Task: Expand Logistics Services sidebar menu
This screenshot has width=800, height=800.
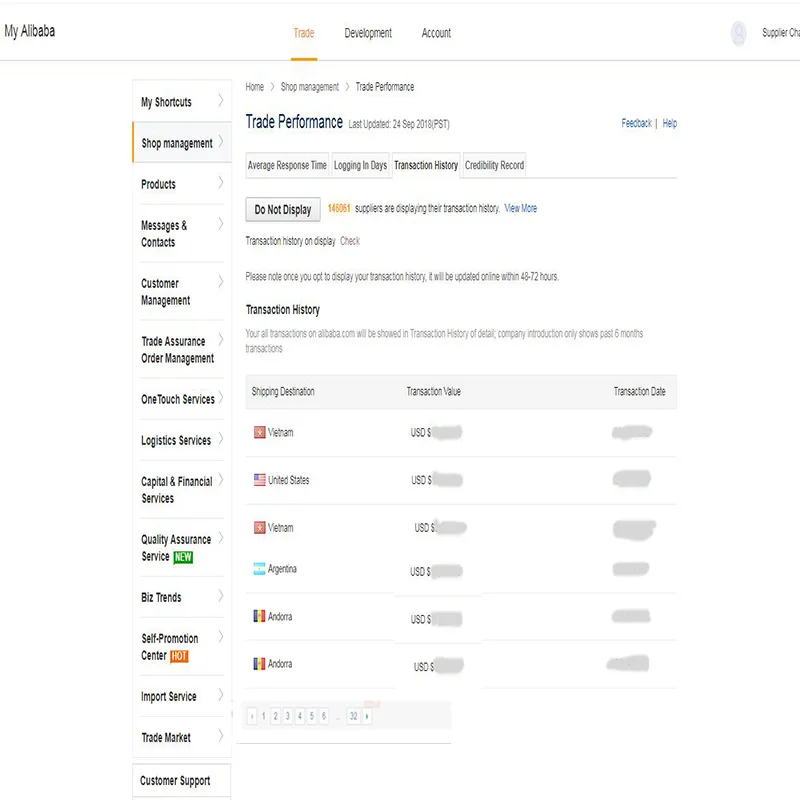Action: coord(180,440)
